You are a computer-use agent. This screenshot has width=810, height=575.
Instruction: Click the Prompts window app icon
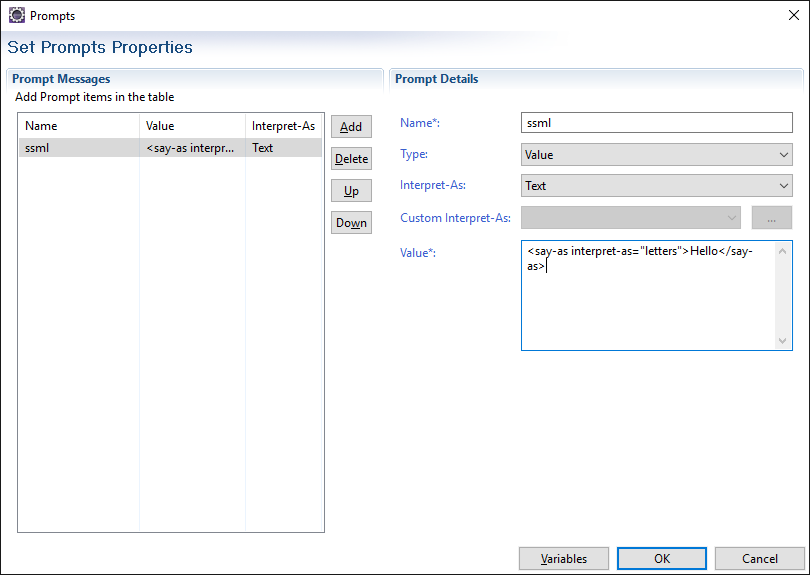pyautogui.click(x=16, y=15)
